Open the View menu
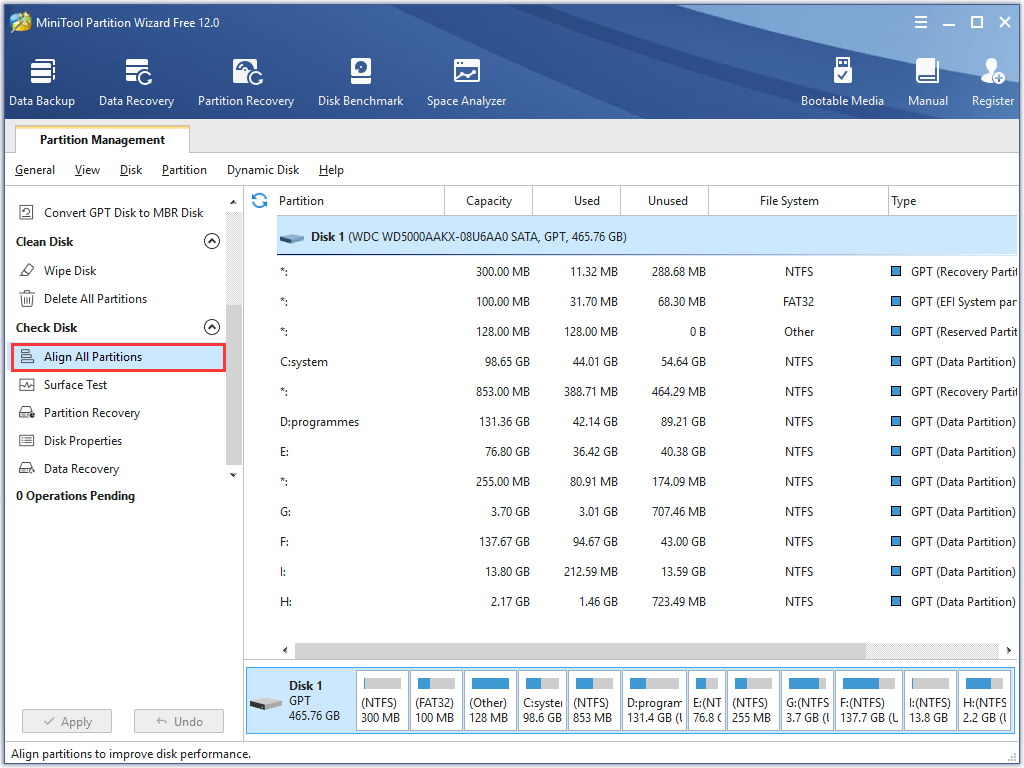This screenshot has height=768, width=1024. (87, 170)
